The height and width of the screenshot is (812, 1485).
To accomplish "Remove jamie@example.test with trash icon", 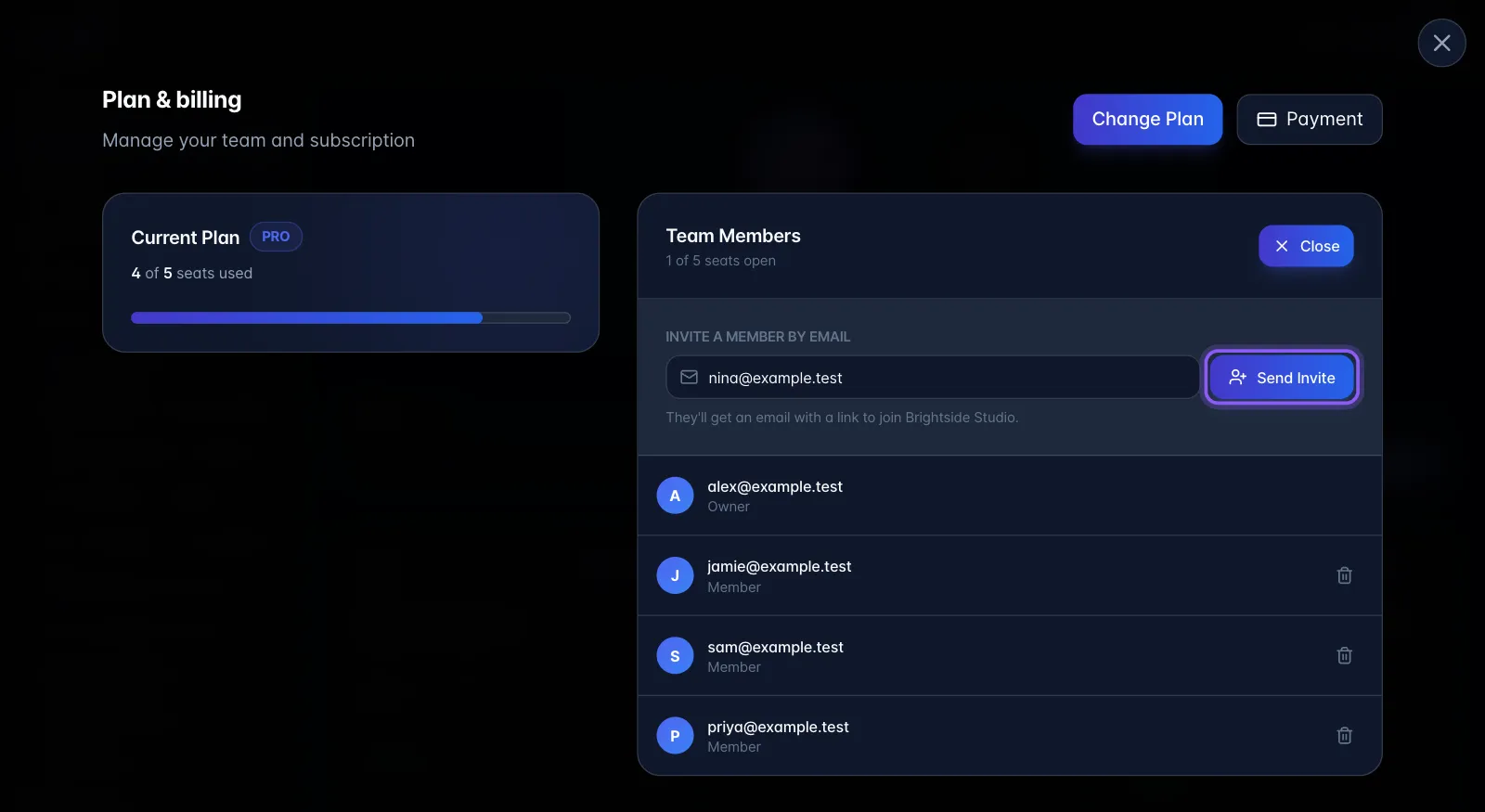I will coord(1344,575).
